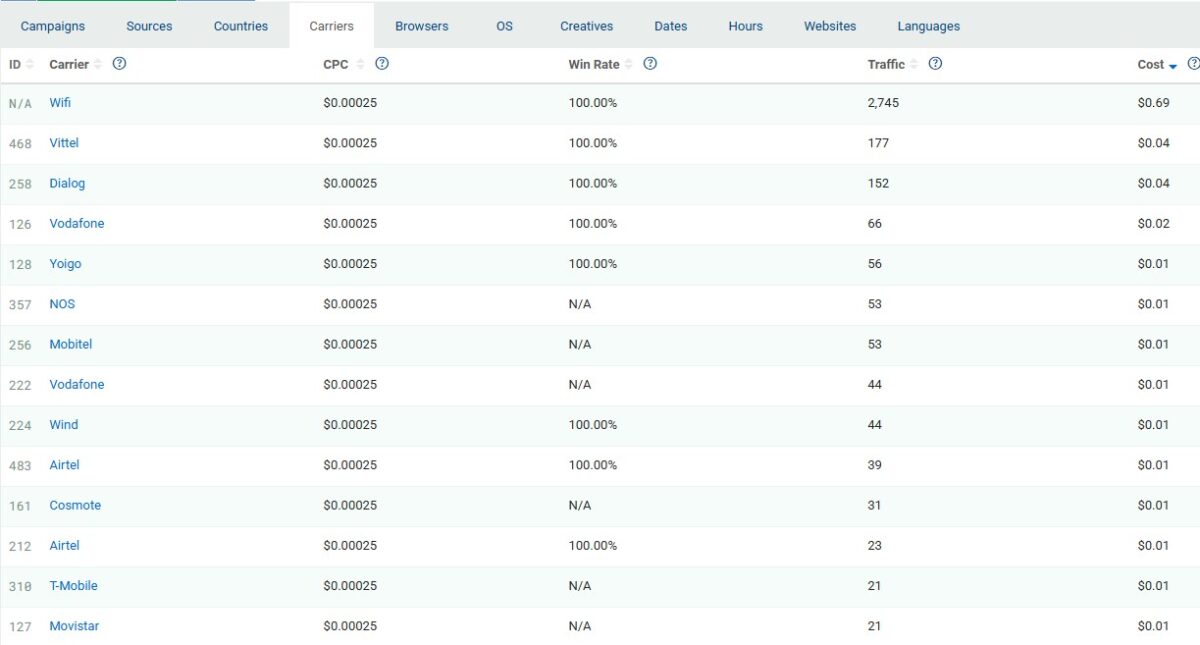Open the OS tab

tap(504, 26)
